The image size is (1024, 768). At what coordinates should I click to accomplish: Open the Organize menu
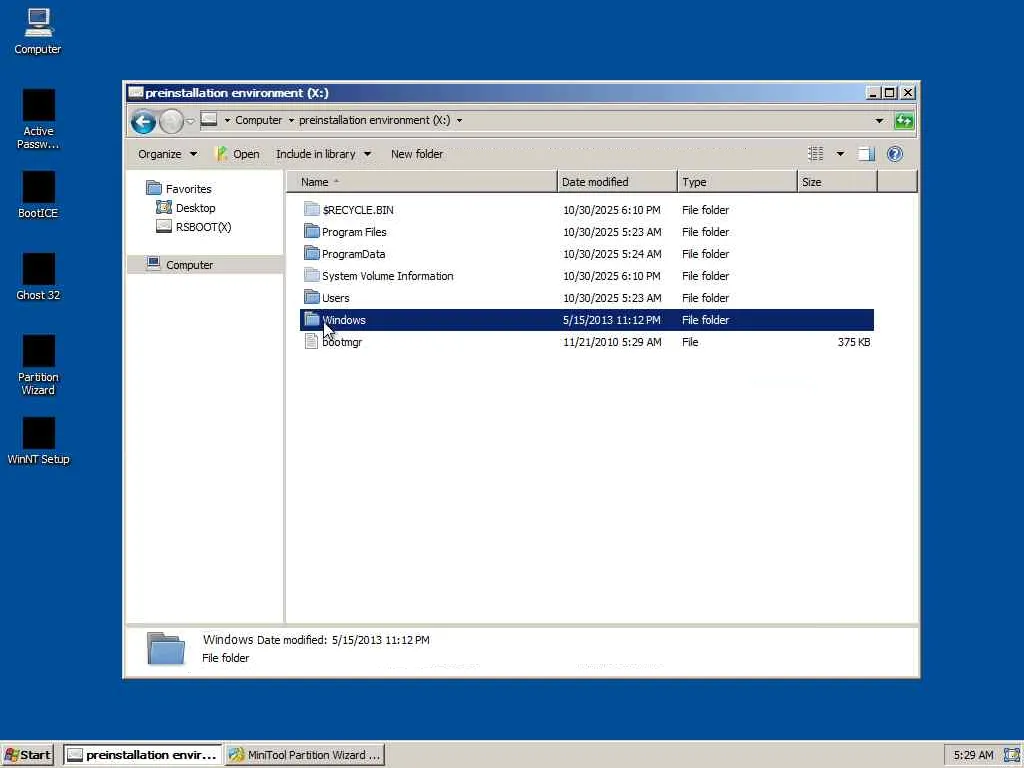pyautogui.click(x=167, y=154)
